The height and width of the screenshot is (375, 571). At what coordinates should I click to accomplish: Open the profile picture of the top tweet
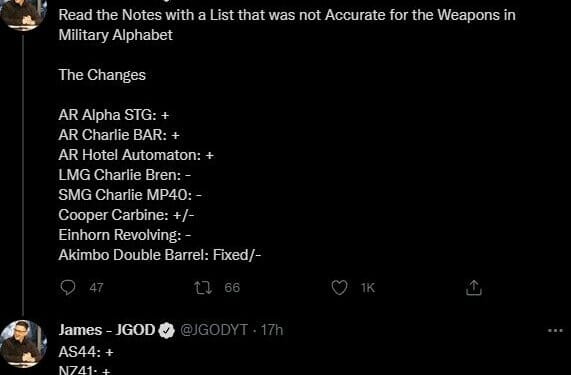[x=23, y=13]
